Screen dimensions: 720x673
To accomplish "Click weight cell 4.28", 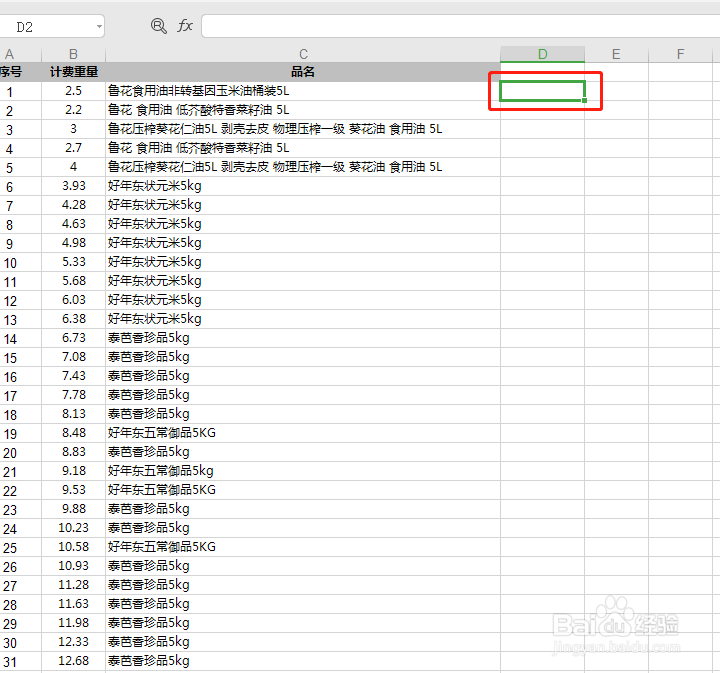I will [x=73, y=205].
